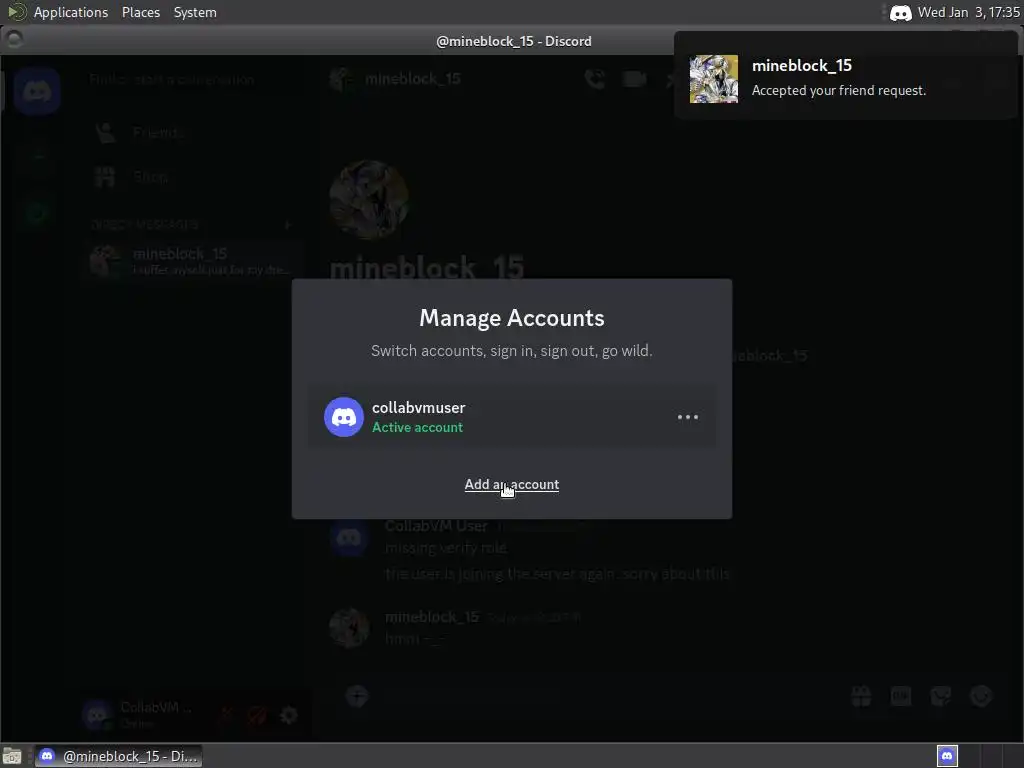
Task: Open the Applications menu
Action: [71, 12]
